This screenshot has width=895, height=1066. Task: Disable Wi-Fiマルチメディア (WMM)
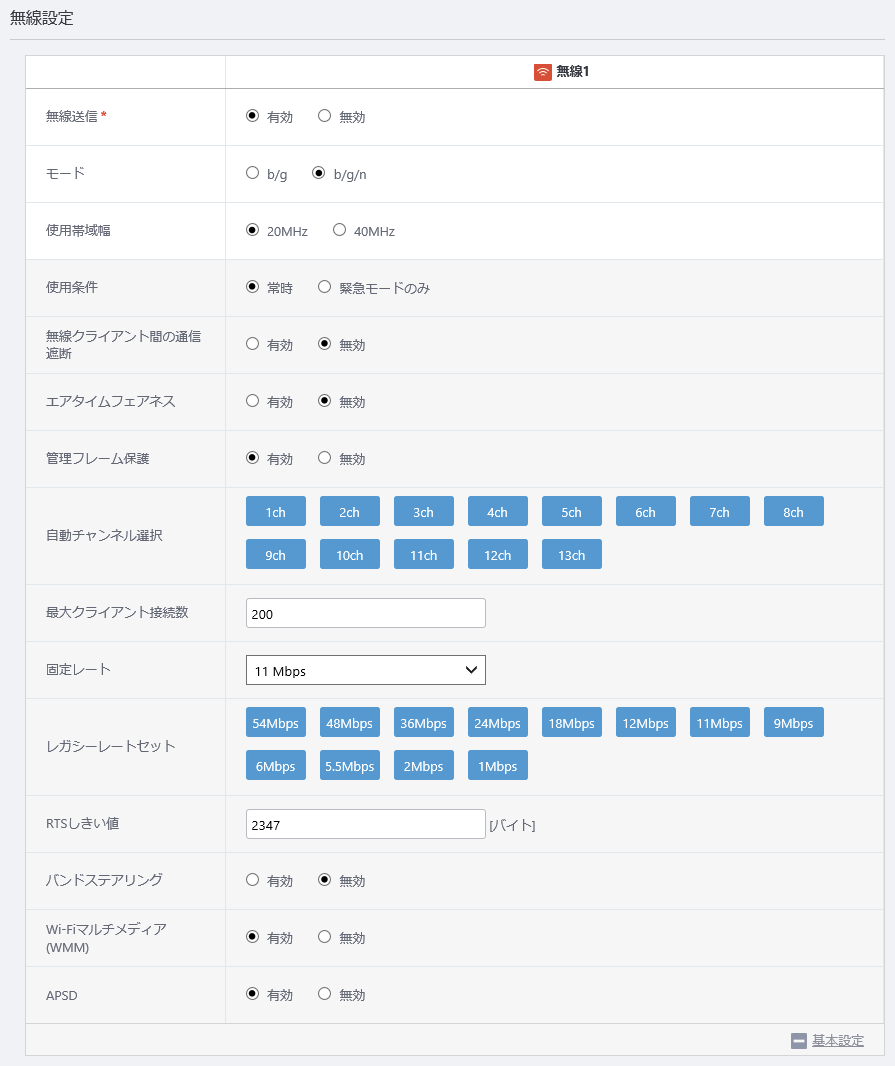point(324,937)
